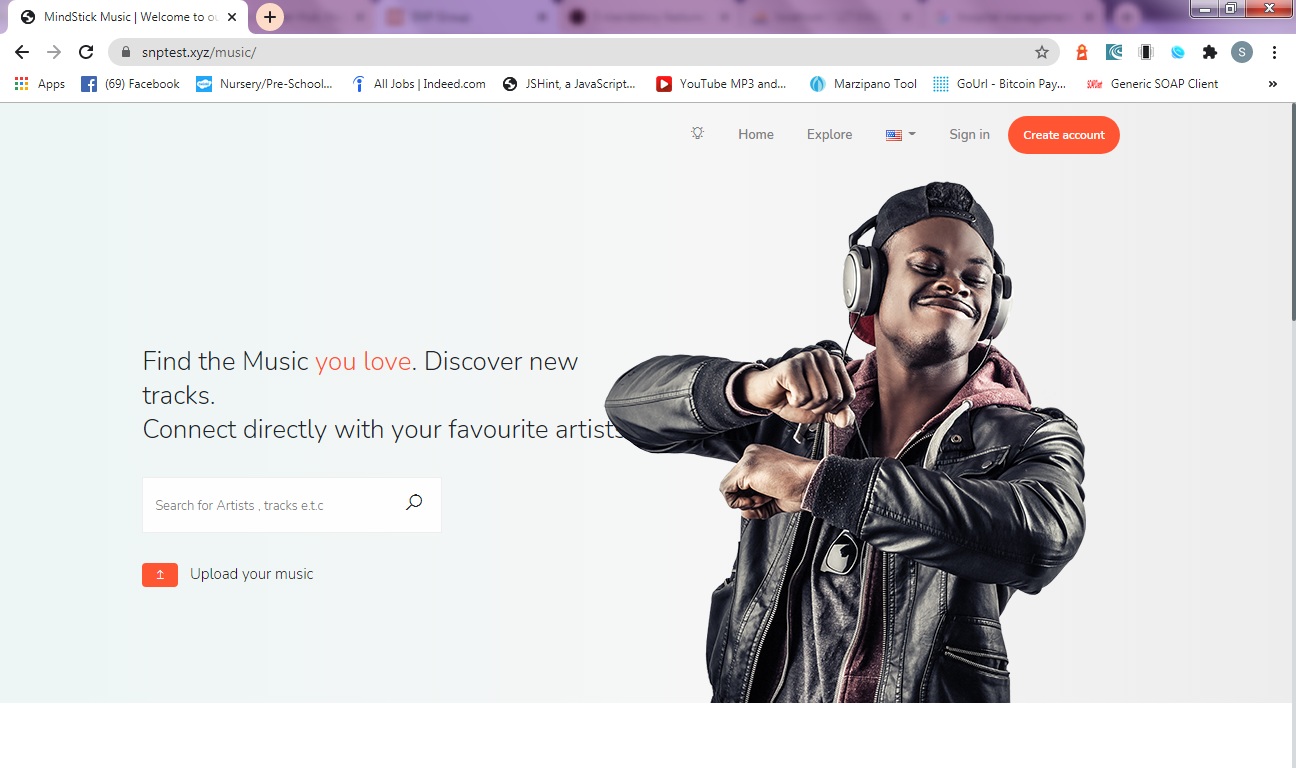The height and width of the screenshot is (768, 1296).
Task: Open the Chrome profile avatar
Action: 1241,51
